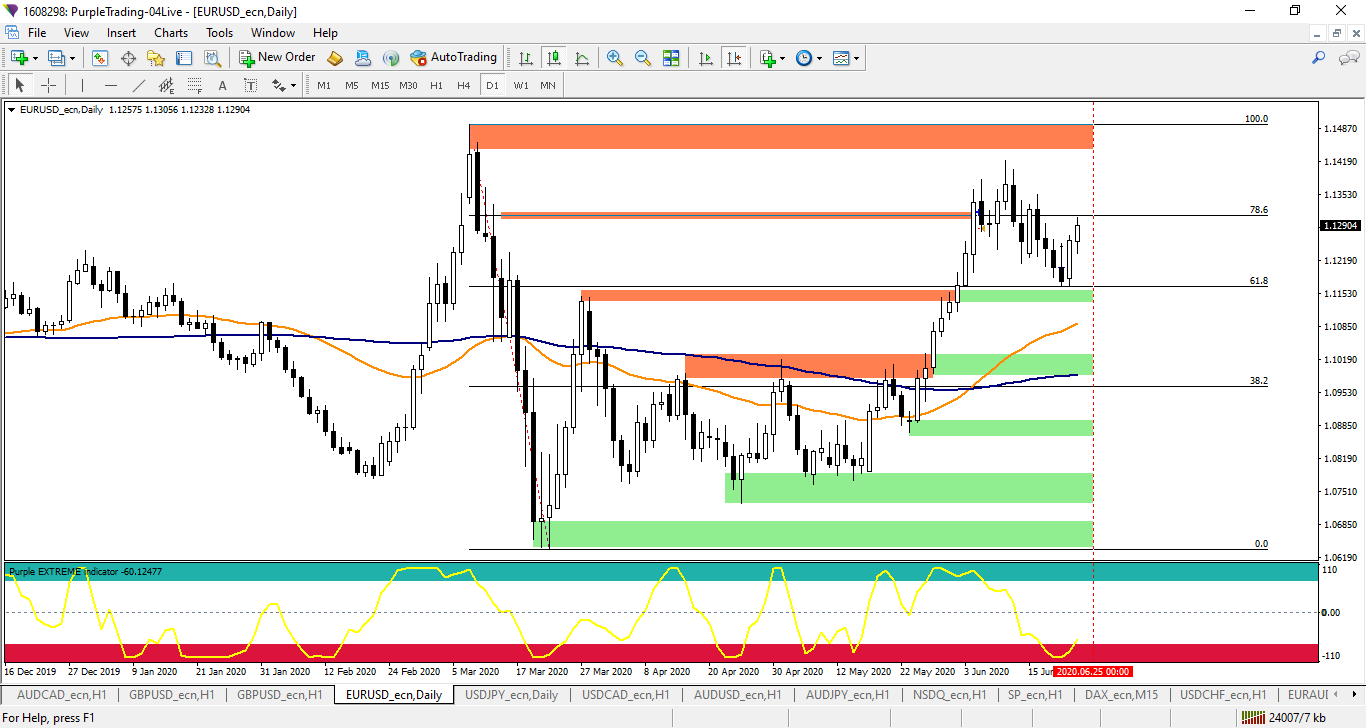Zoom out of the chart
The width and height of the screenshot is (1366, 728).
point(643,58)
